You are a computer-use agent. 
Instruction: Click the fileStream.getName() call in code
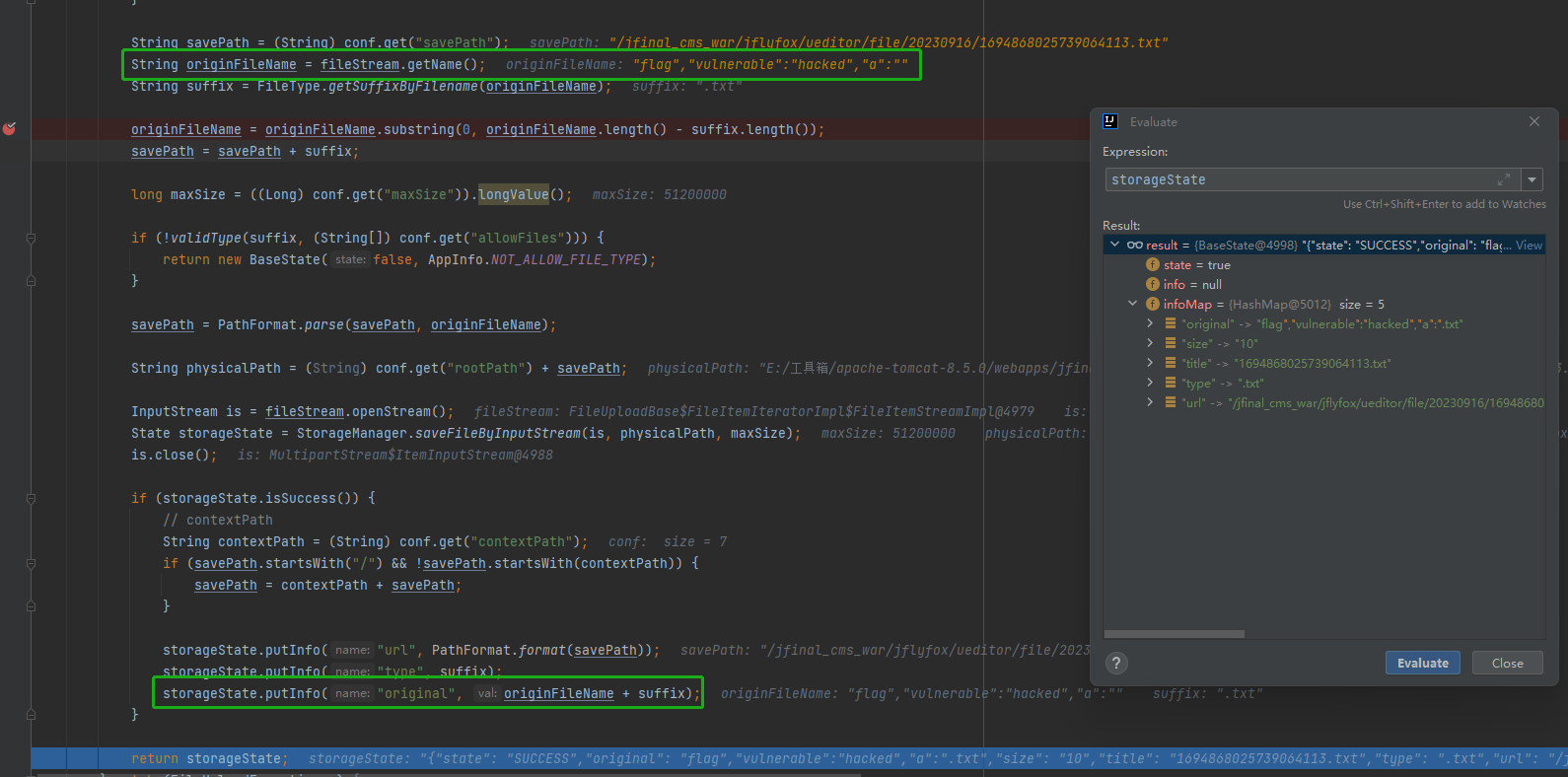pos(398,64)
